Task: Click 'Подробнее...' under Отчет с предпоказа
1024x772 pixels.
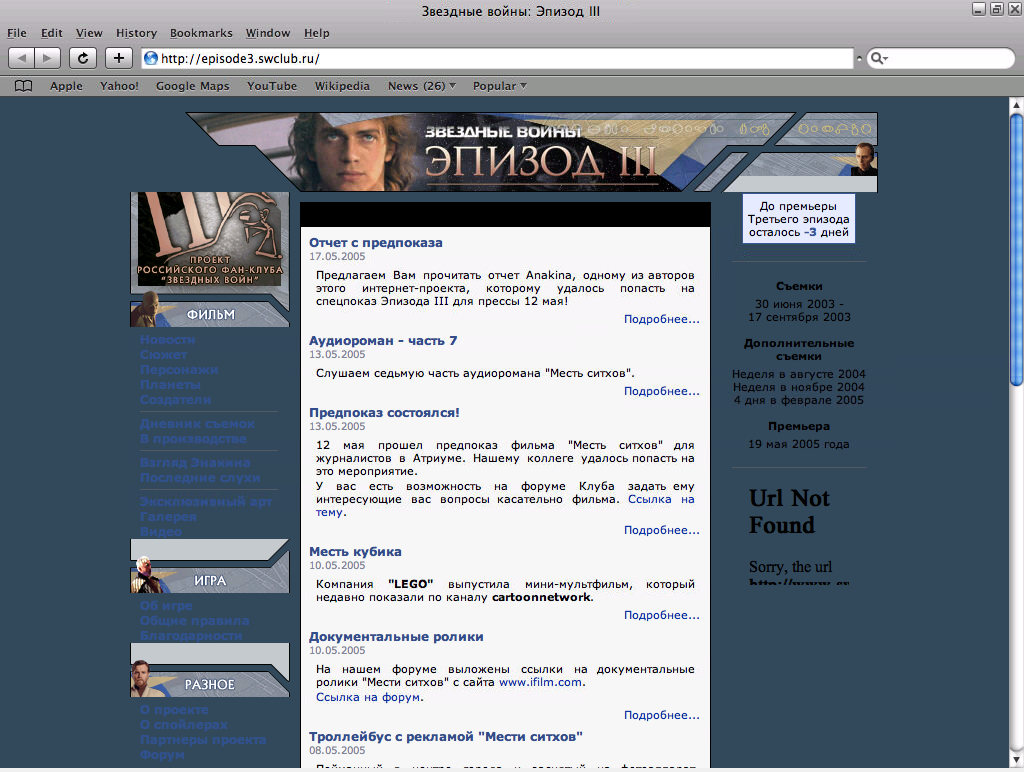Action: coord(662,319)
